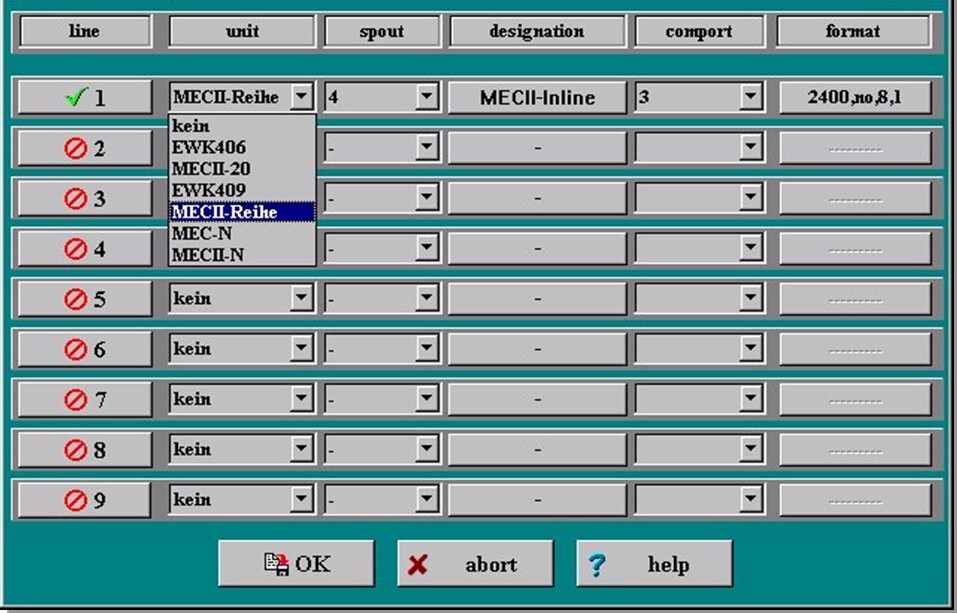Image resolution: width=957 pixels, height=613 pixels.
Task: Open the line 8 unit dropdown
Action: pos(301,449)
